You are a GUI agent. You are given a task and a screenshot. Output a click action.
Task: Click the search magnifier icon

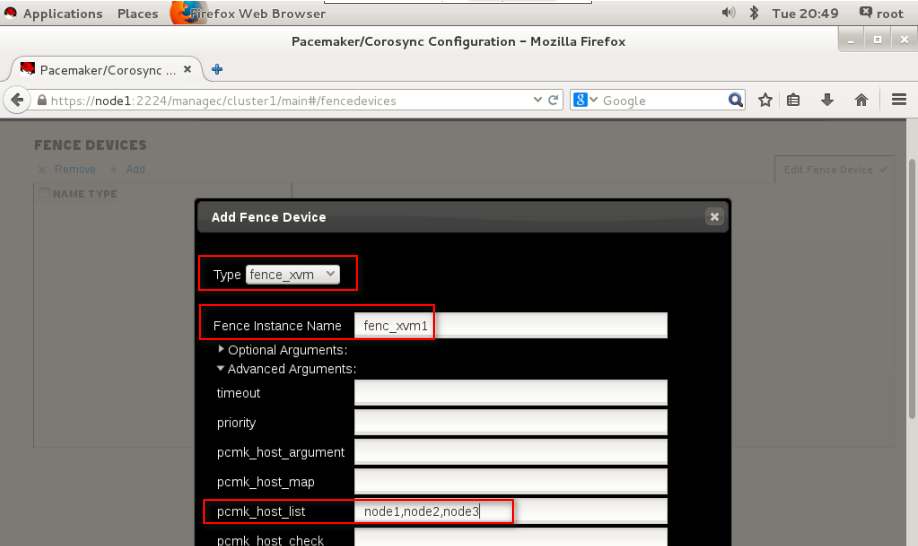tap(735, 100)
